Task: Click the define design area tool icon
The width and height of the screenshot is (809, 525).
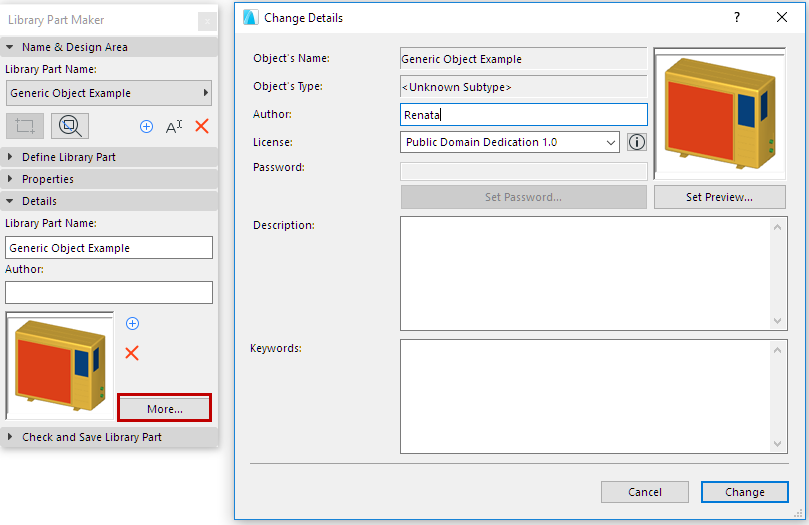Action: click(x=25, y=126)
